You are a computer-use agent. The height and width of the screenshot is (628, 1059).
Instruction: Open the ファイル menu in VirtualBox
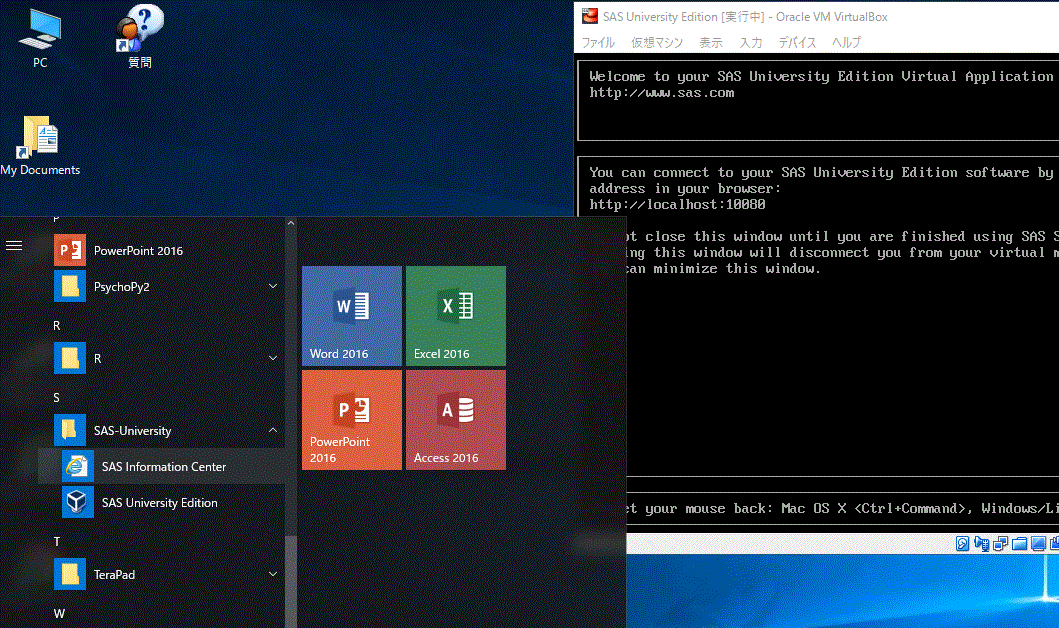tap(598, 43)
